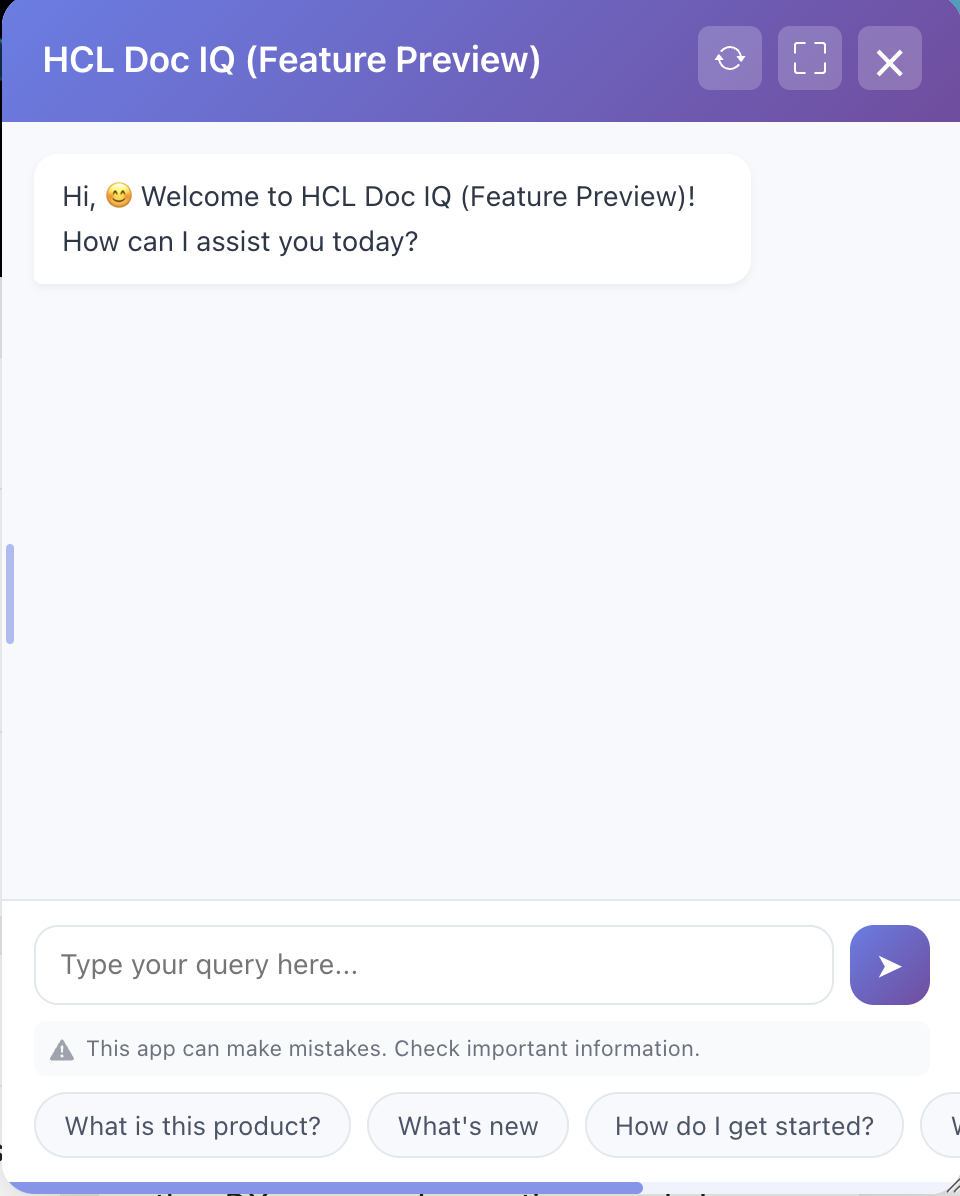Image resolution: width=960 pixels, height=1196 pixels.
Task: Choose the 'How do I get started?' prompt
Action: (744, 1125)
